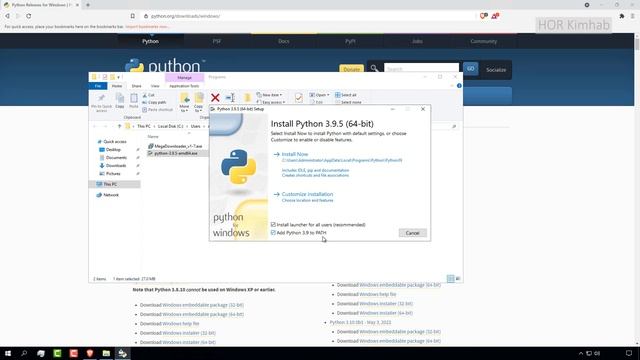Open File tab in File Explorer
Screen dimensions: 640x360
coord(98,86)
